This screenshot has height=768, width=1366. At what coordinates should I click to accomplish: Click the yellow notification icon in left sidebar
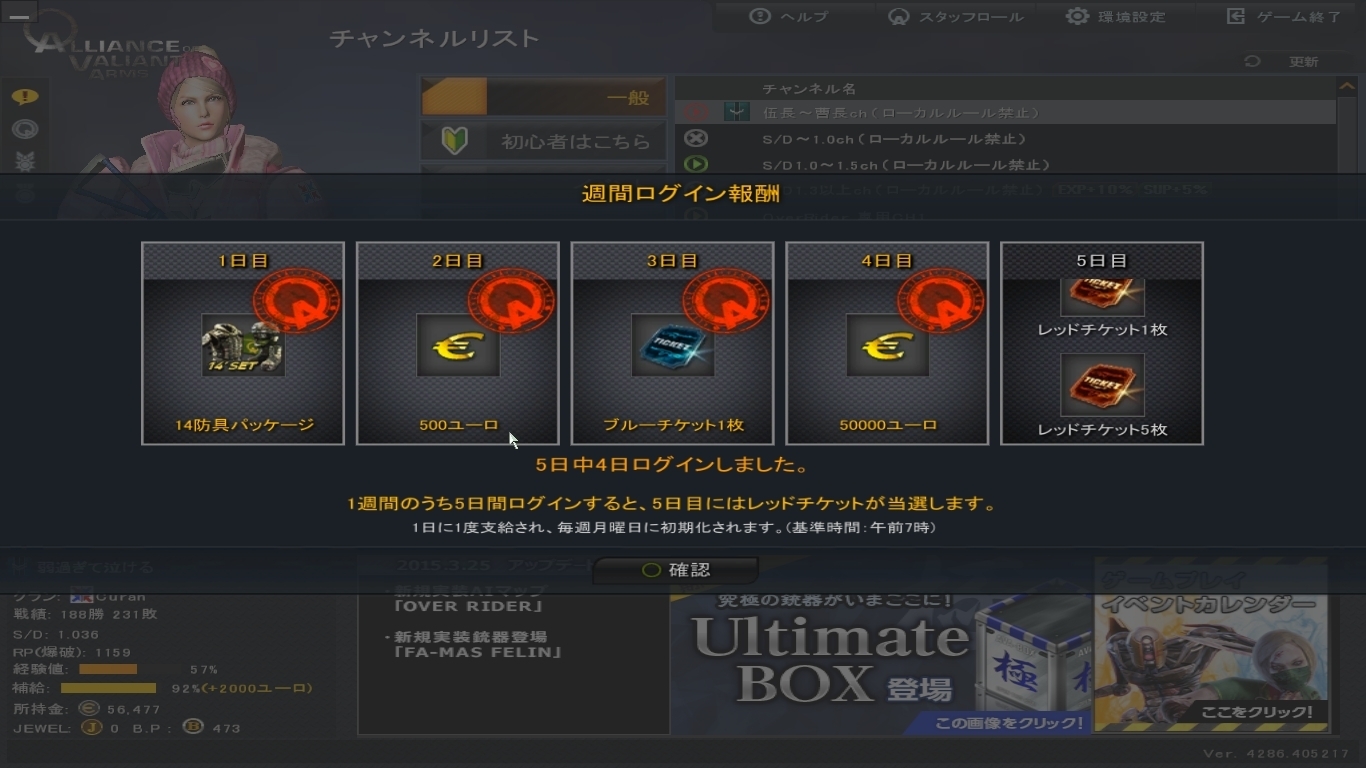(x=25, y=97)
